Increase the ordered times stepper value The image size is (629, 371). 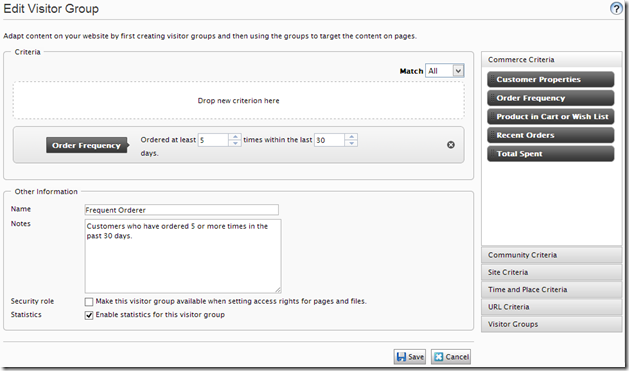coord(235,137)
